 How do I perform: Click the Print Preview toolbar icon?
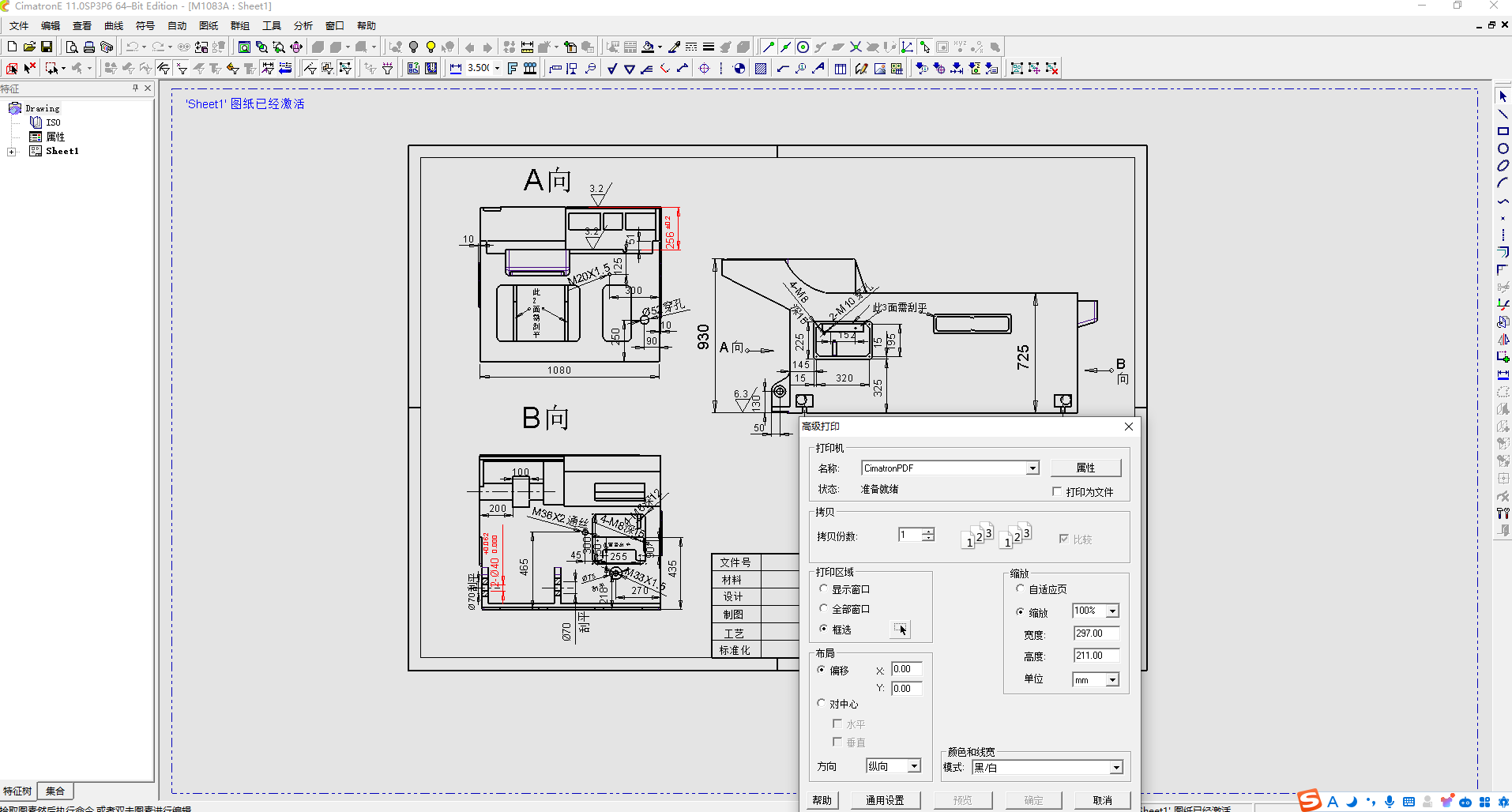coord(72,47)
